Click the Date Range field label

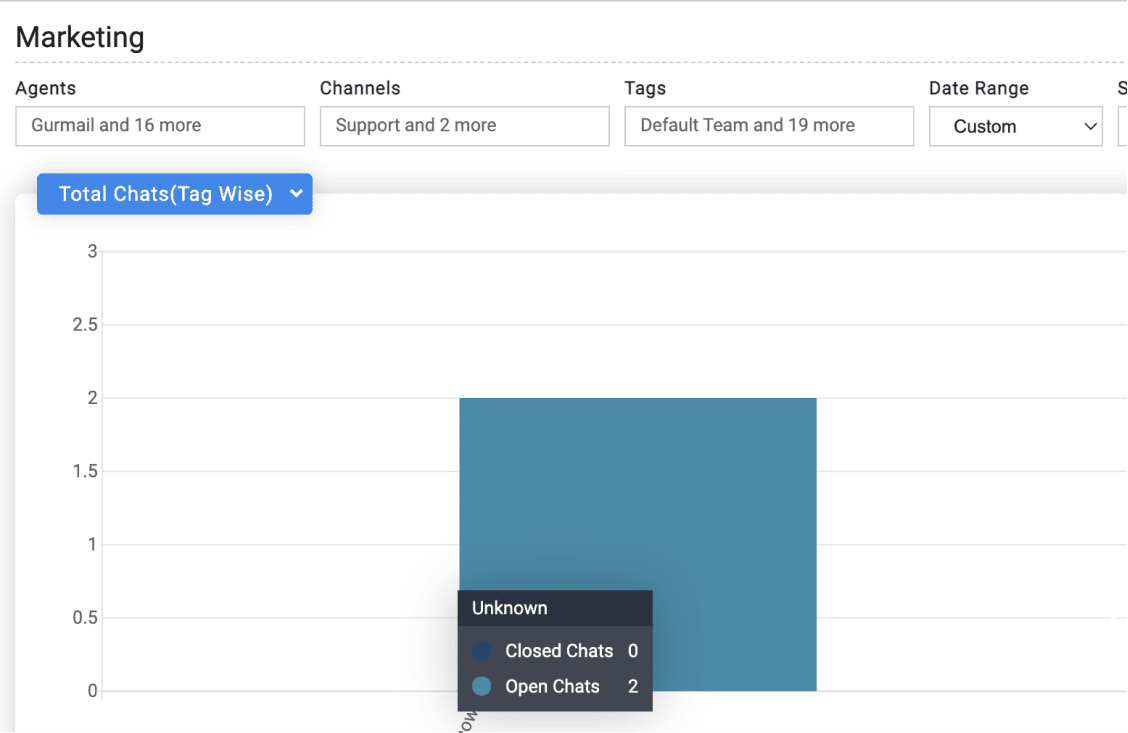click(x=978, y=88)
